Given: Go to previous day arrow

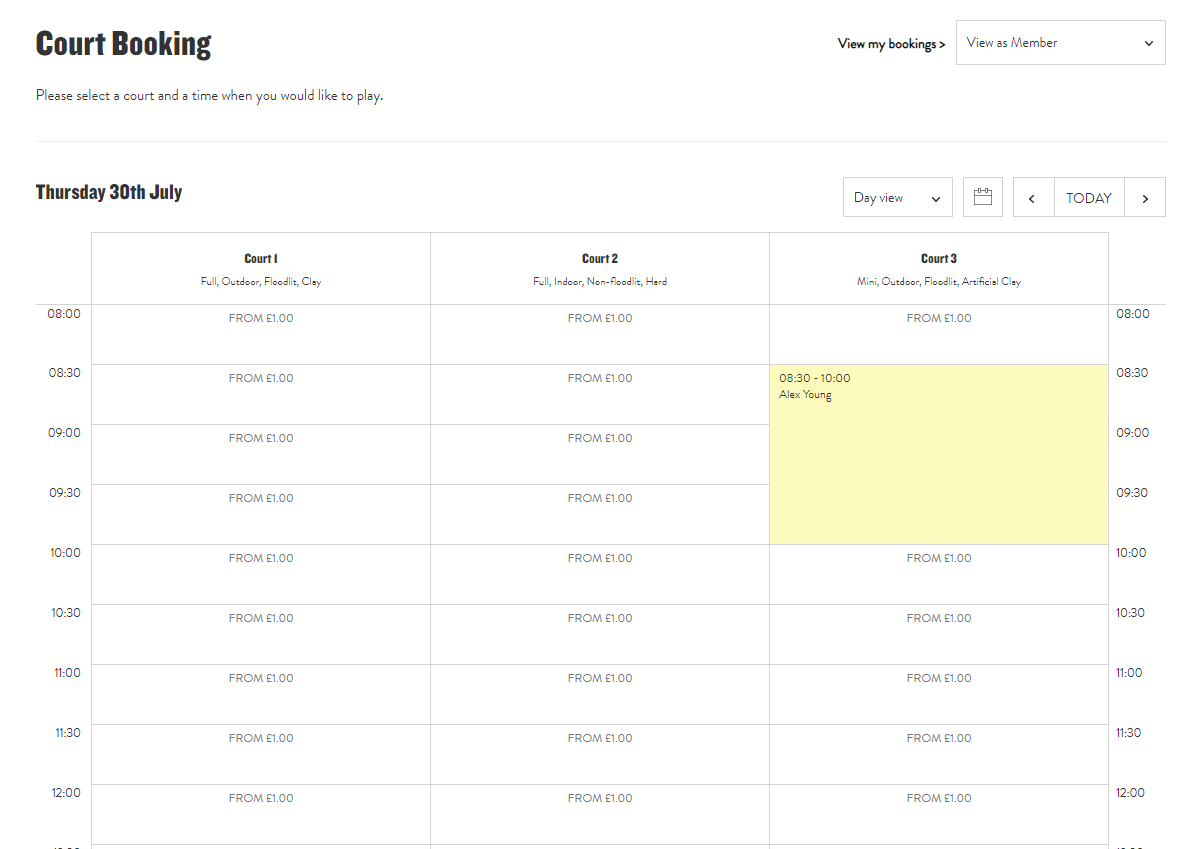Looking at the screenshot, I should [x=1033, y=198].
